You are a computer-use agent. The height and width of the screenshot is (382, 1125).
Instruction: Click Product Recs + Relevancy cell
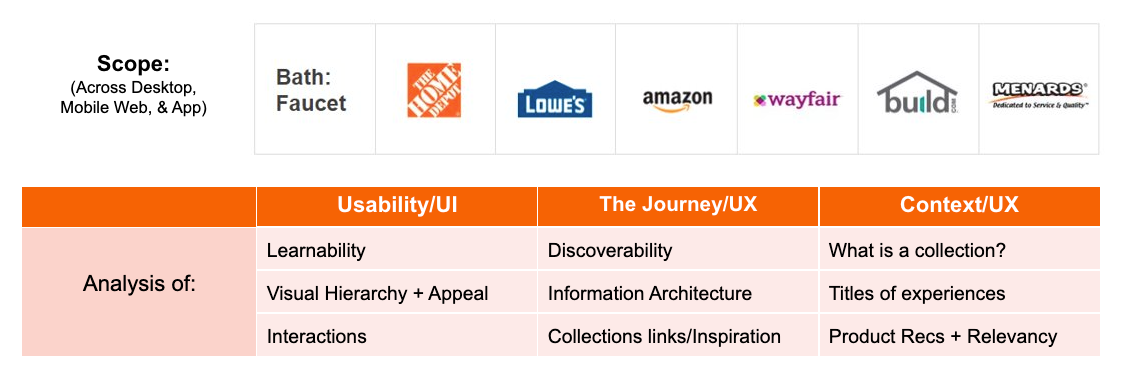coord(959,335)
